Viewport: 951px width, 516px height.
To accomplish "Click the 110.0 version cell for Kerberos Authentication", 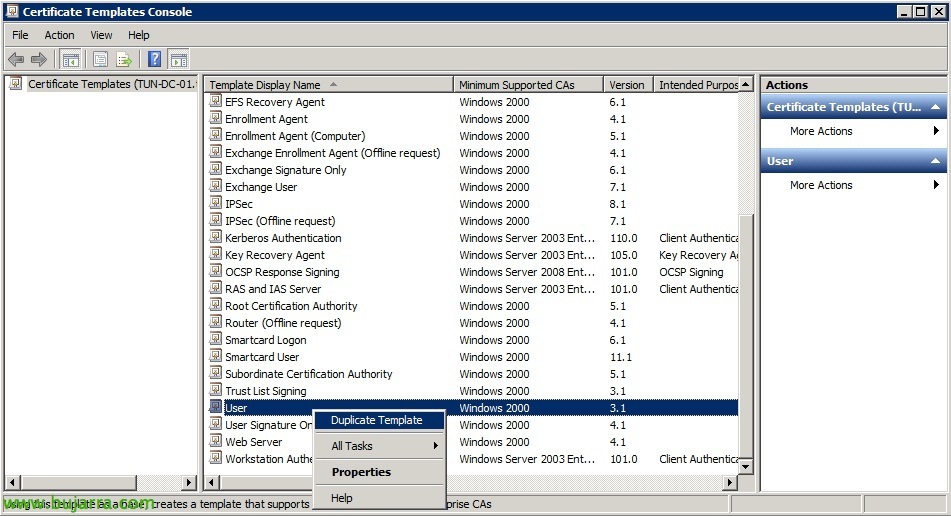I will click(x=623, y=238).
